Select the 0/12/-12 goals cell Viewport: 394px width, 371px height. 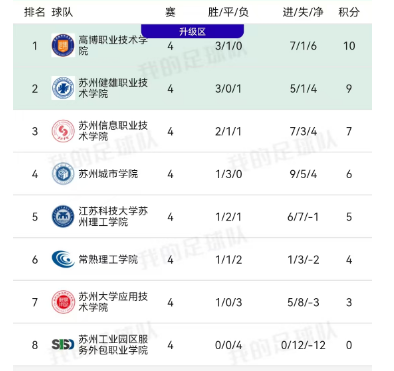click(x=303, y=345)
